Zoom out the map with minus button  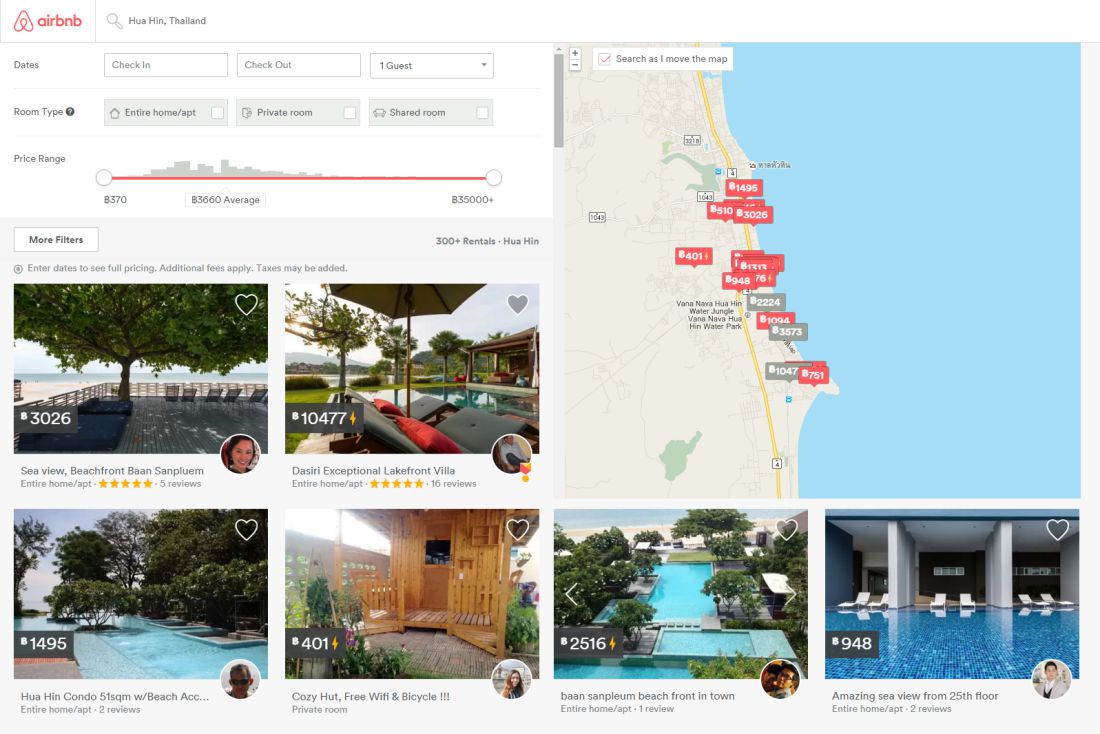click(x=575, y=65)
